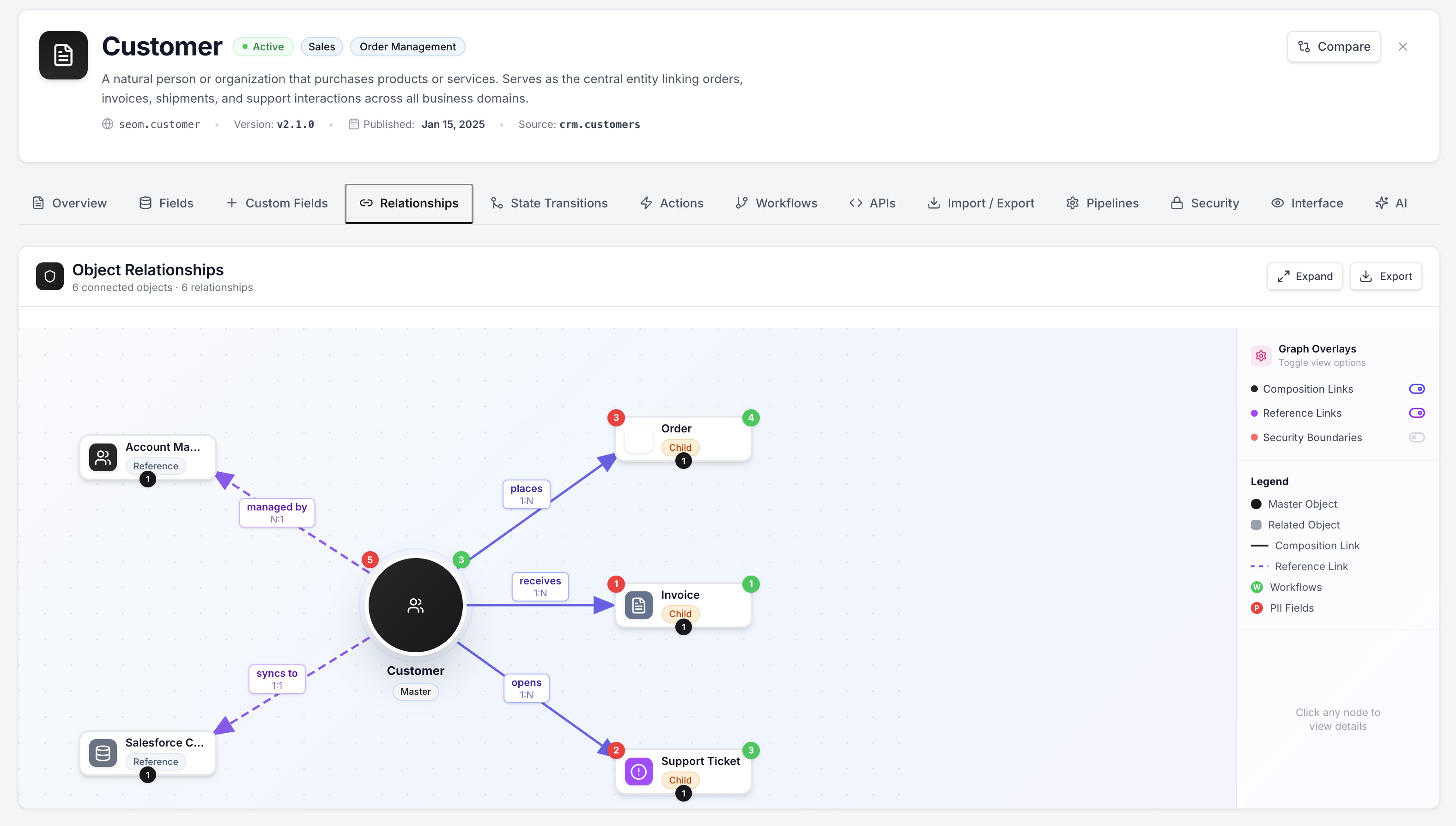Switch to the Fields tab
The width and height of the screenshot is (1456, 826).
166,203
